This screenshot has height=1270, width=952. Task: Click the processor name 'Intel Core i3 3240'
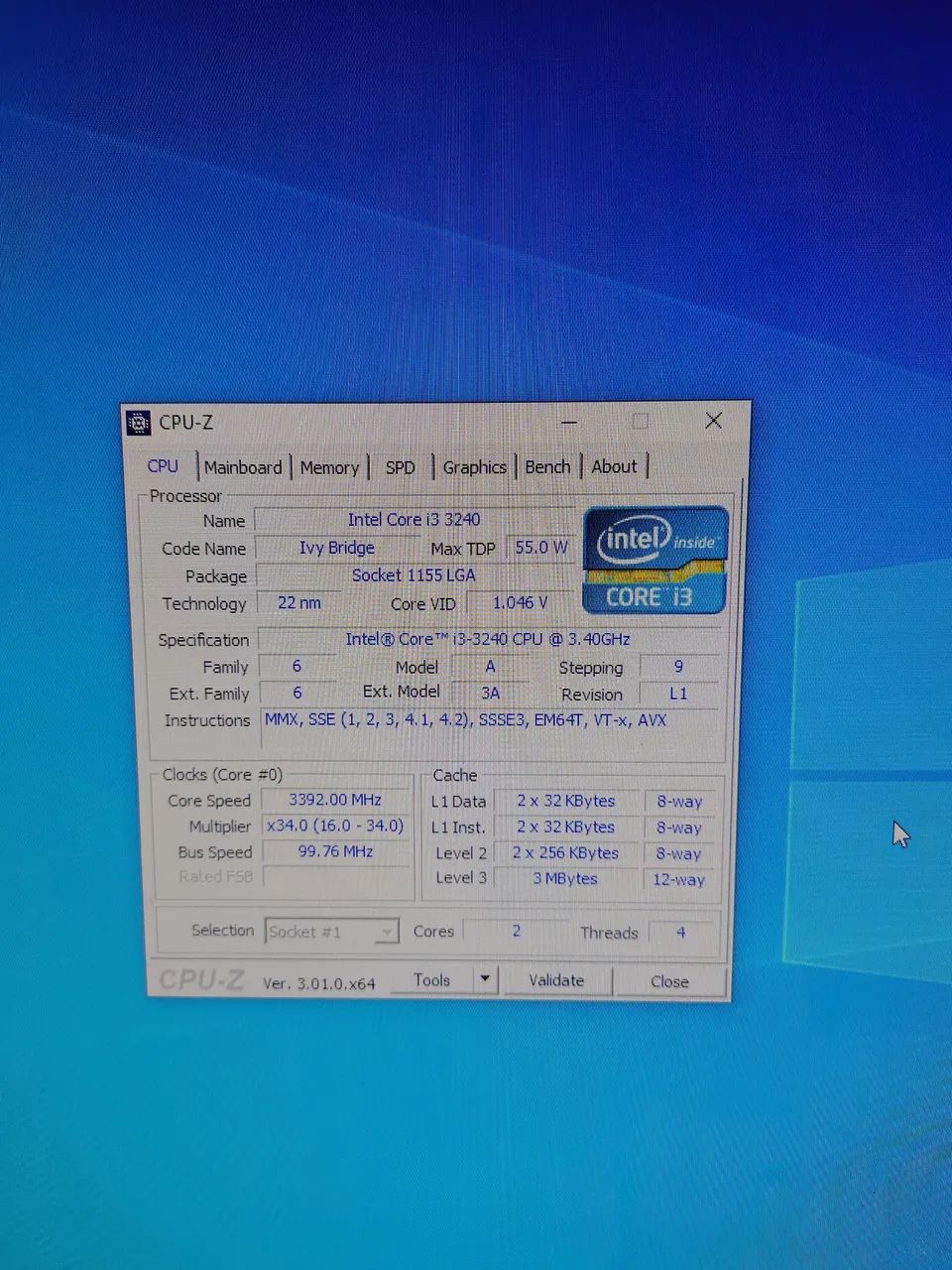pos(414,520)
